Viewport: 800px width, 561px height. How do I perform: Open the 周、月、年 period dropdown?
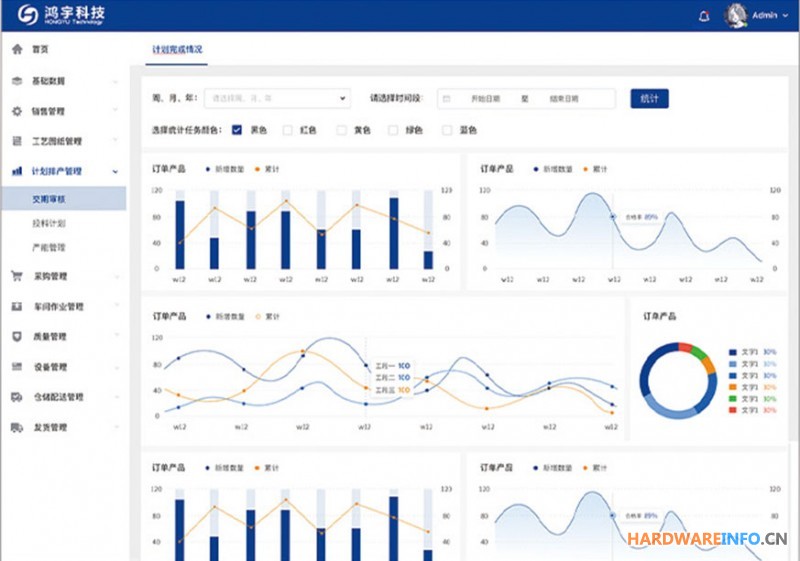point(278,98)
